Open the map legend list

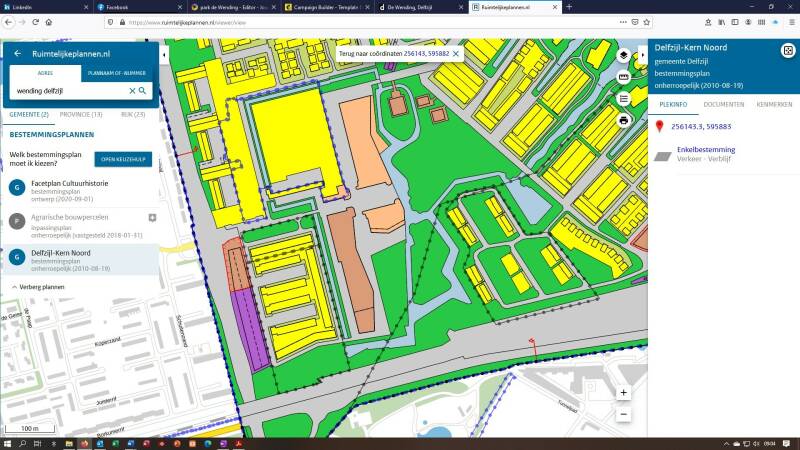click(x=623, y=98)
